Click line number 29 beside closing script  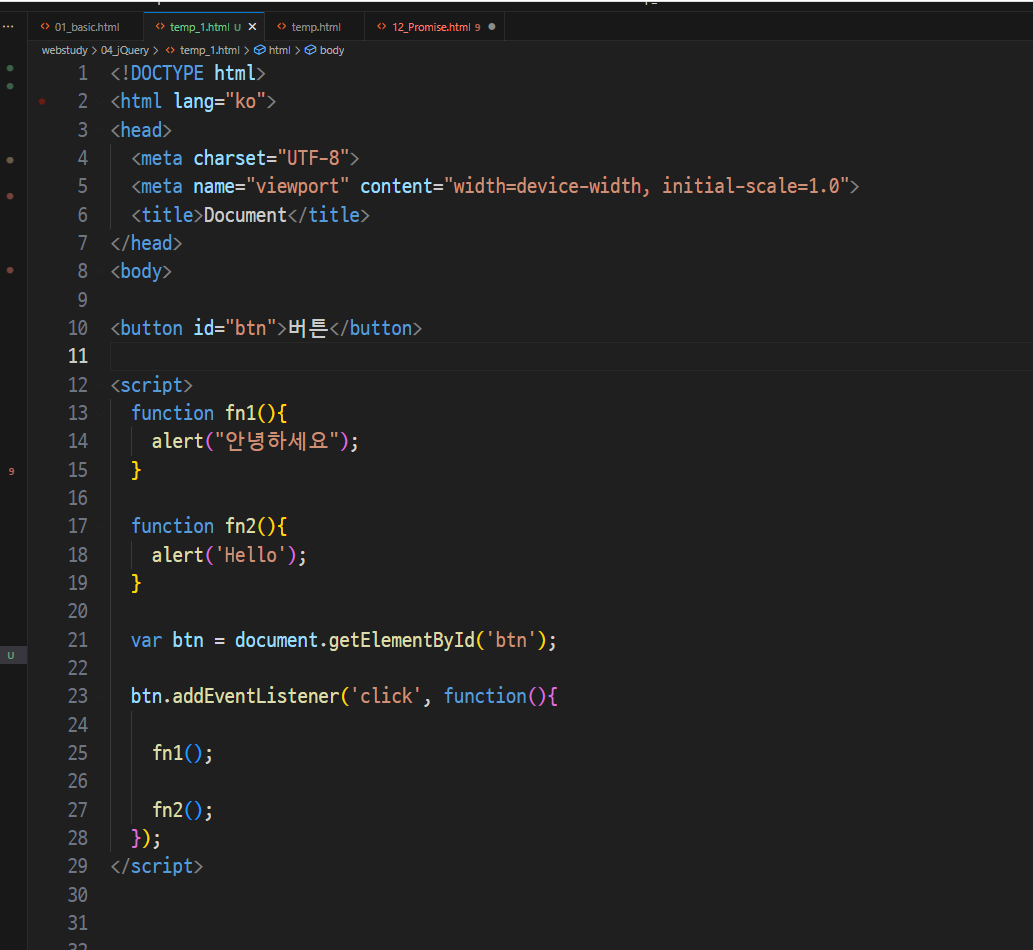(78, 866)
